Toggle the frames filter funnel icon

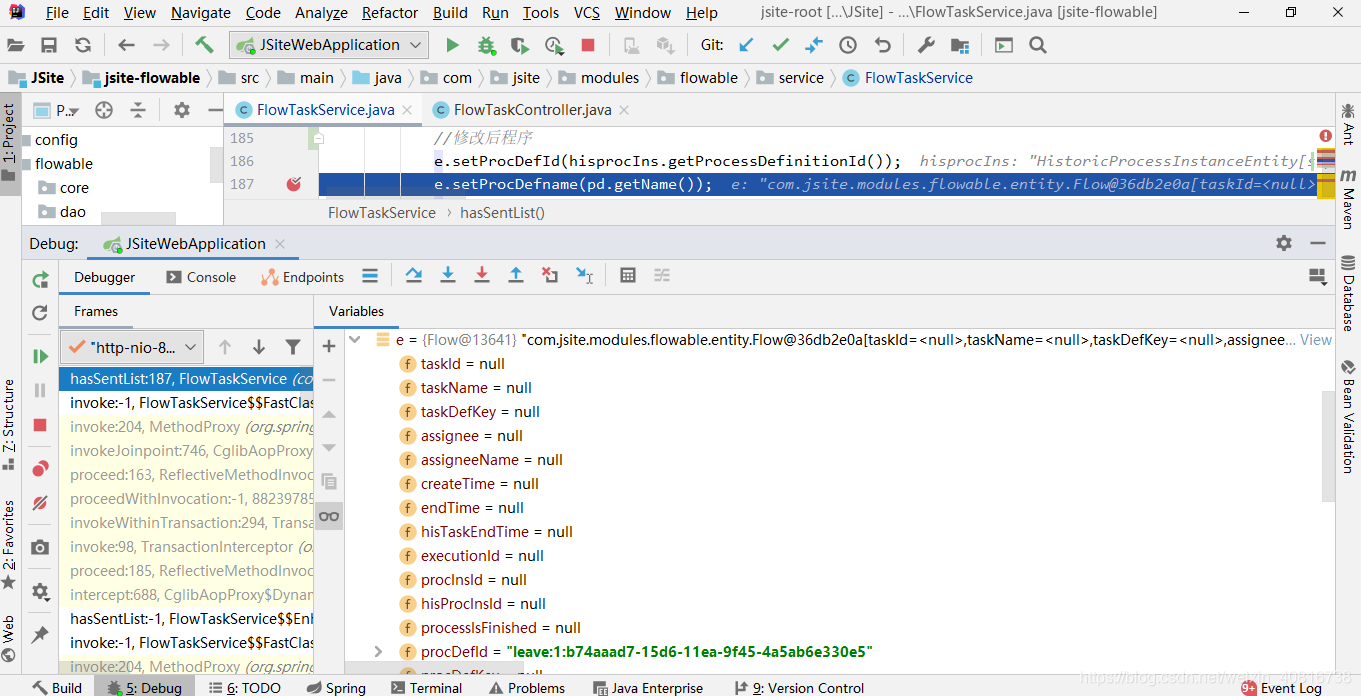tap(293, 347)
